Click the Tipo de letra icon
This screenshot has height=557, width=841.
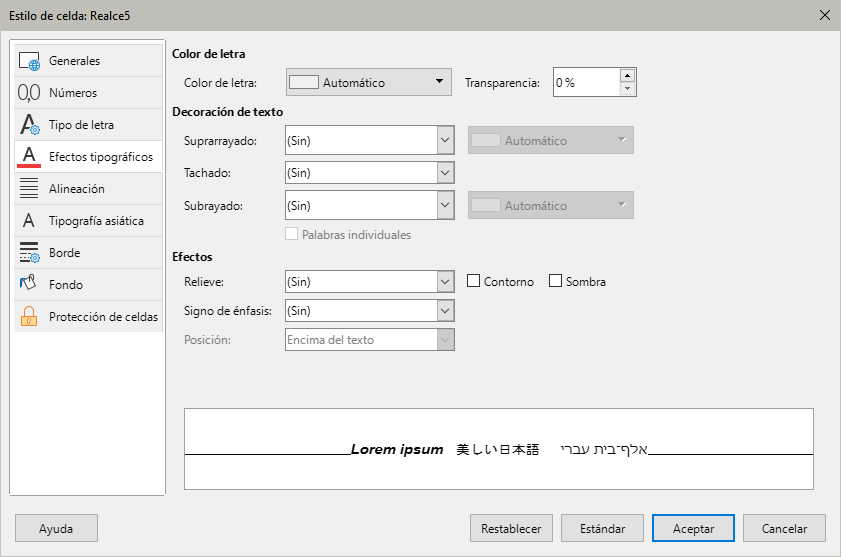coord(29,124)
